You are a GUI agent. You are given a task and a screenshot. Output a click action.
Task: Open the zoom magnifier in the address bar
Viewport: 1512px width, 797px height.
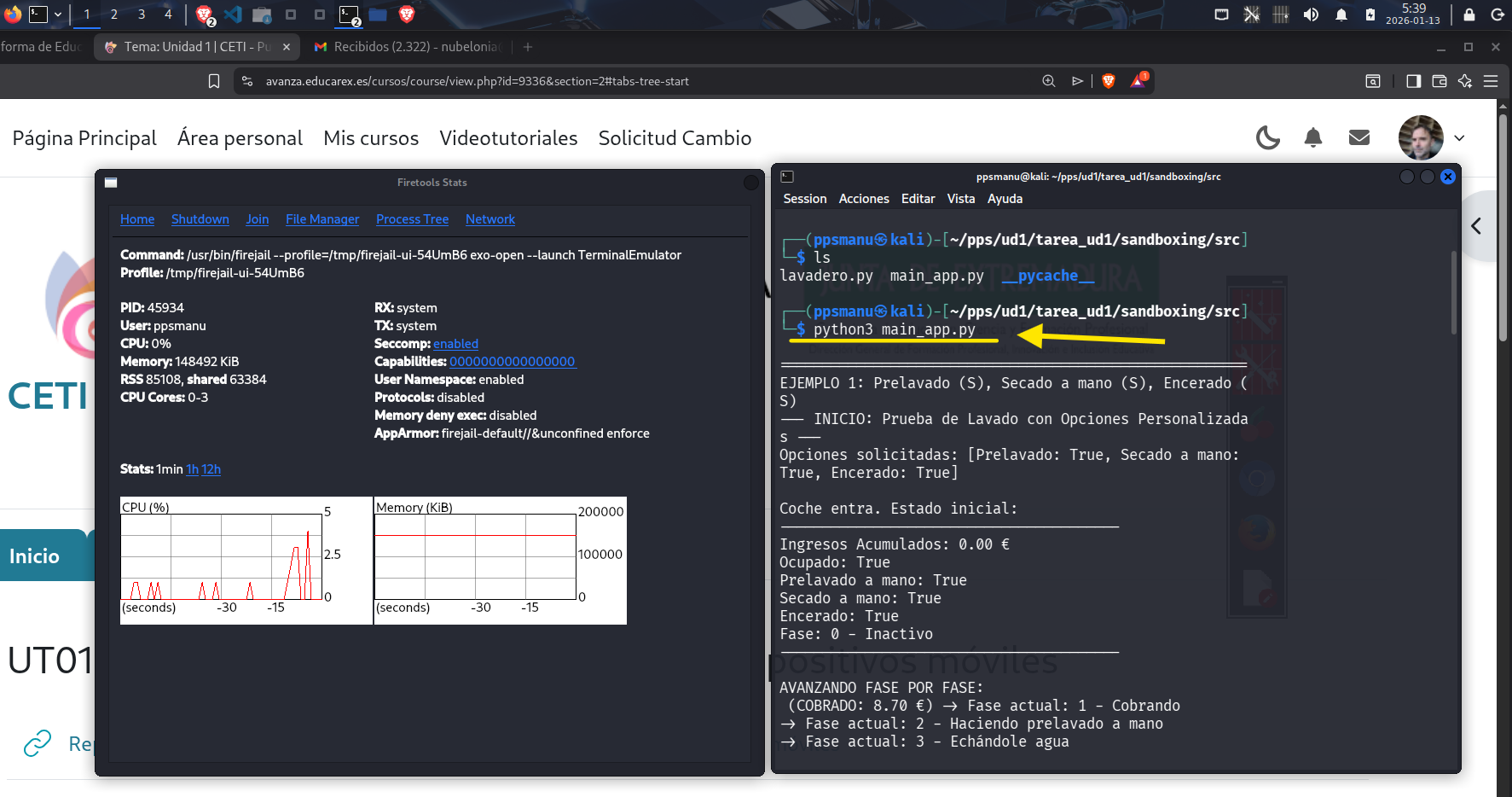click(x=1049, y=81)
